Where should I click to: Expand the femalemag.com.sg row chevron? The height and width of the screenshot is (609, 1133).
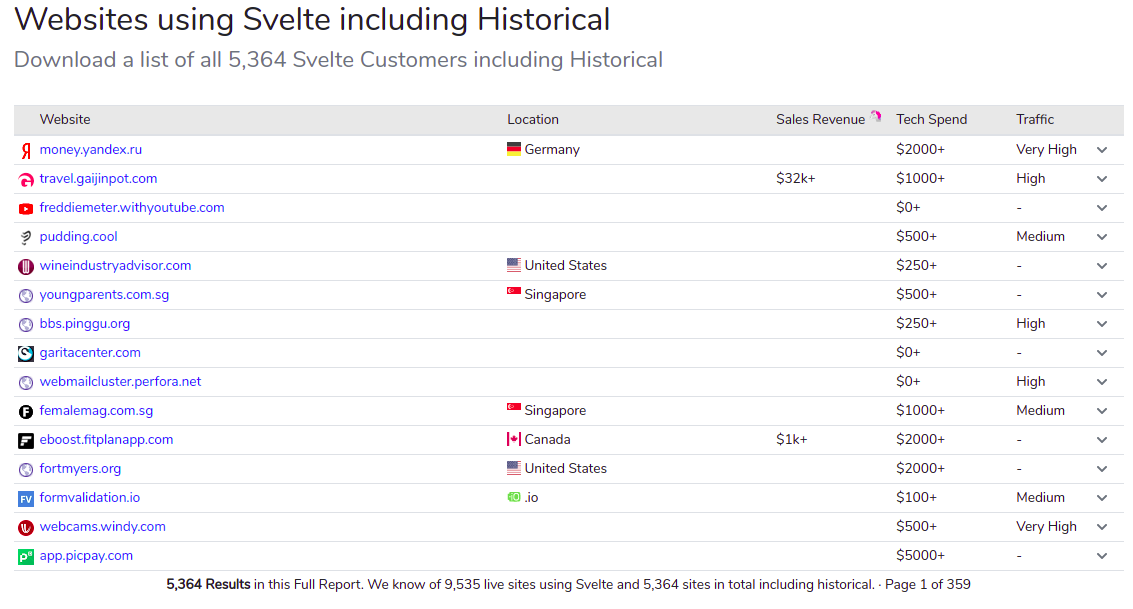(x=1102, y=411)
